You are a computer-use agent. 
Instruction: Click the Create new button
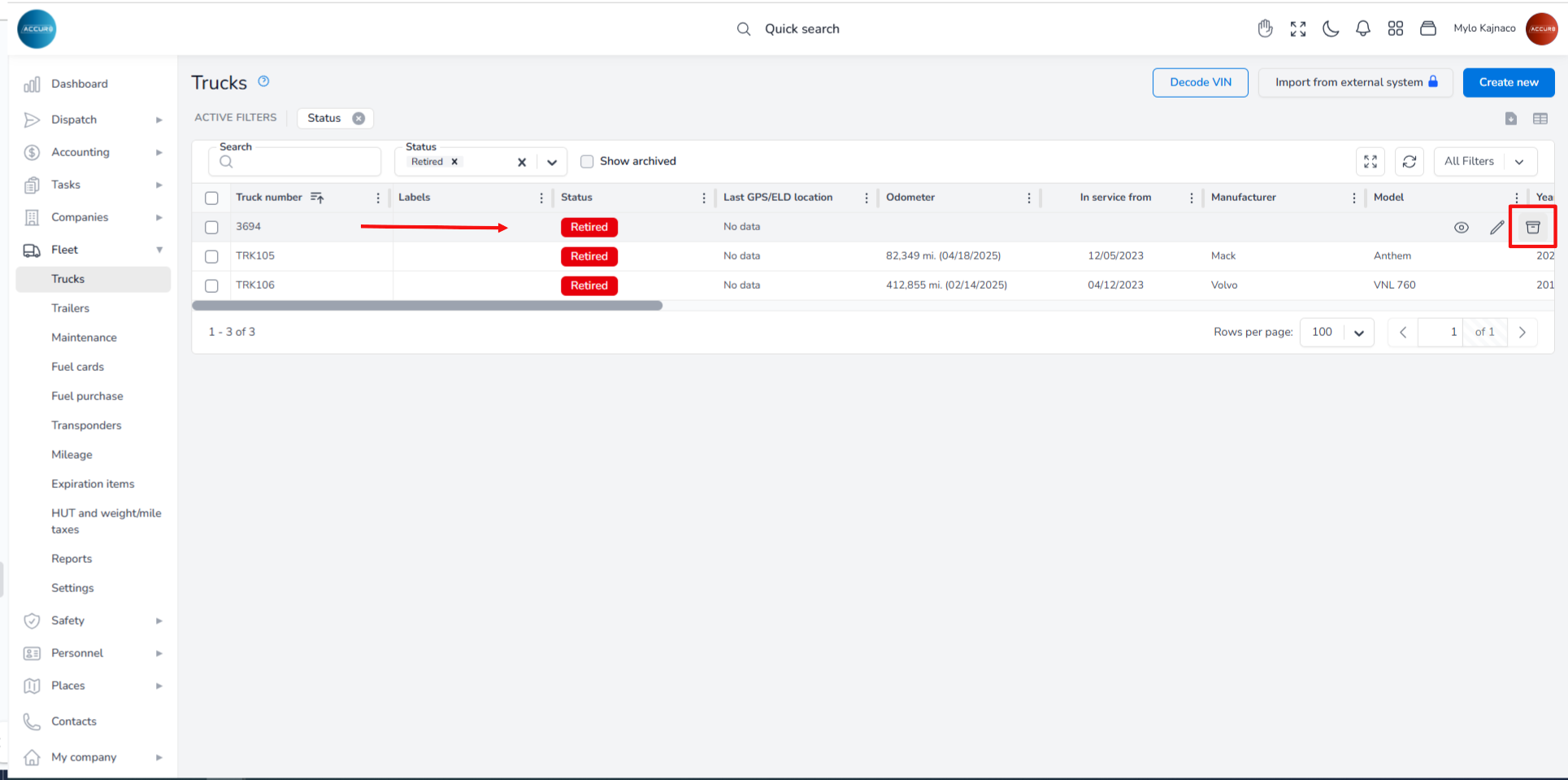click(1508, 82)
